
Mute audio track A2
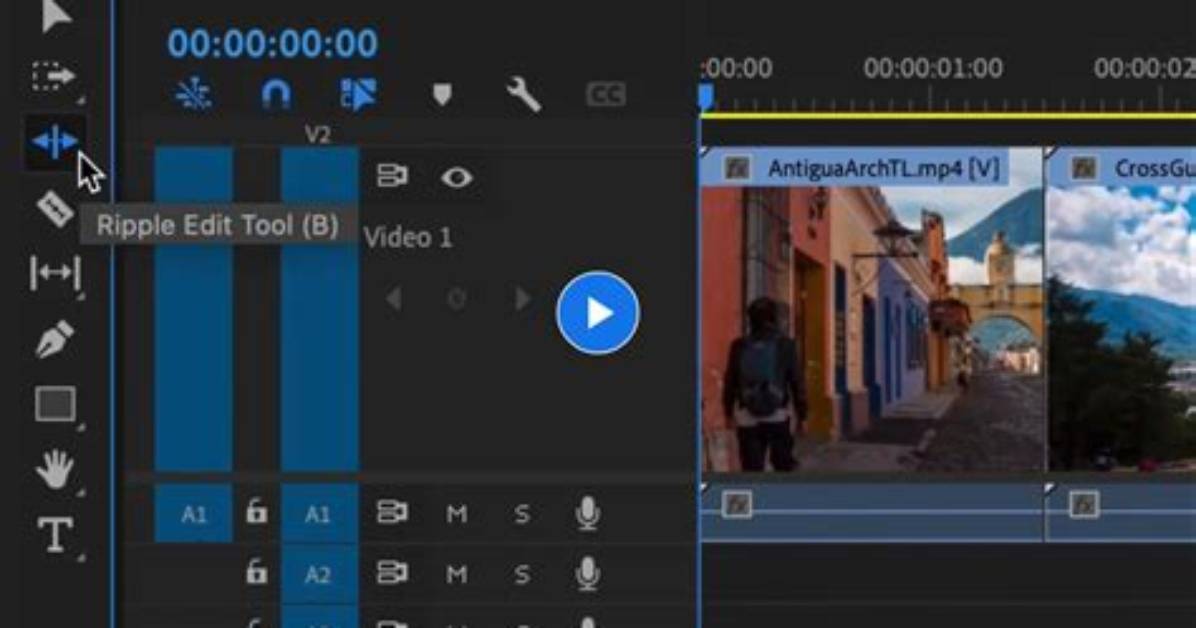[457, 574]
